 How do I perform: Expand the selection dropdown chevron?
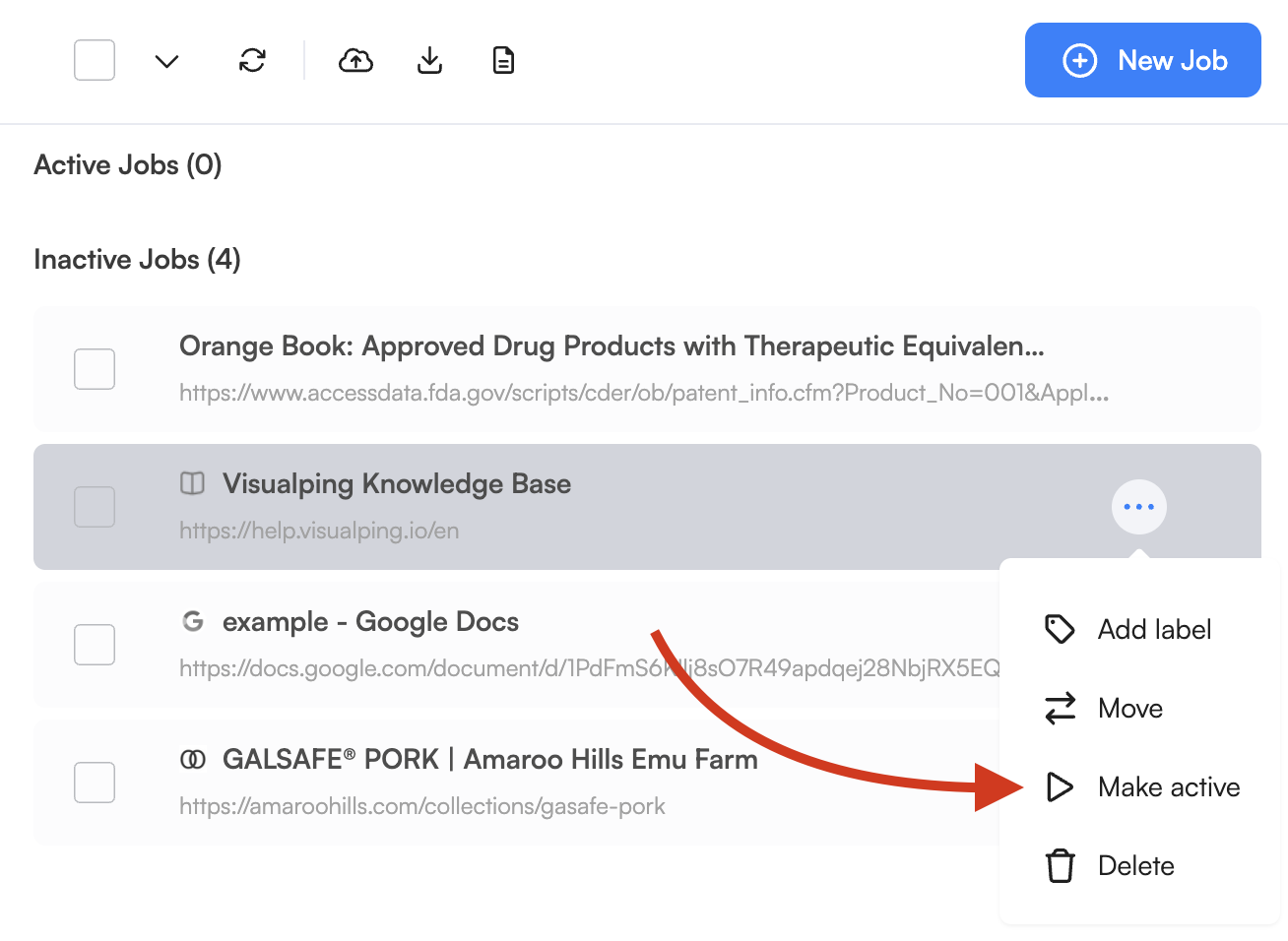(x=166, y=61)
